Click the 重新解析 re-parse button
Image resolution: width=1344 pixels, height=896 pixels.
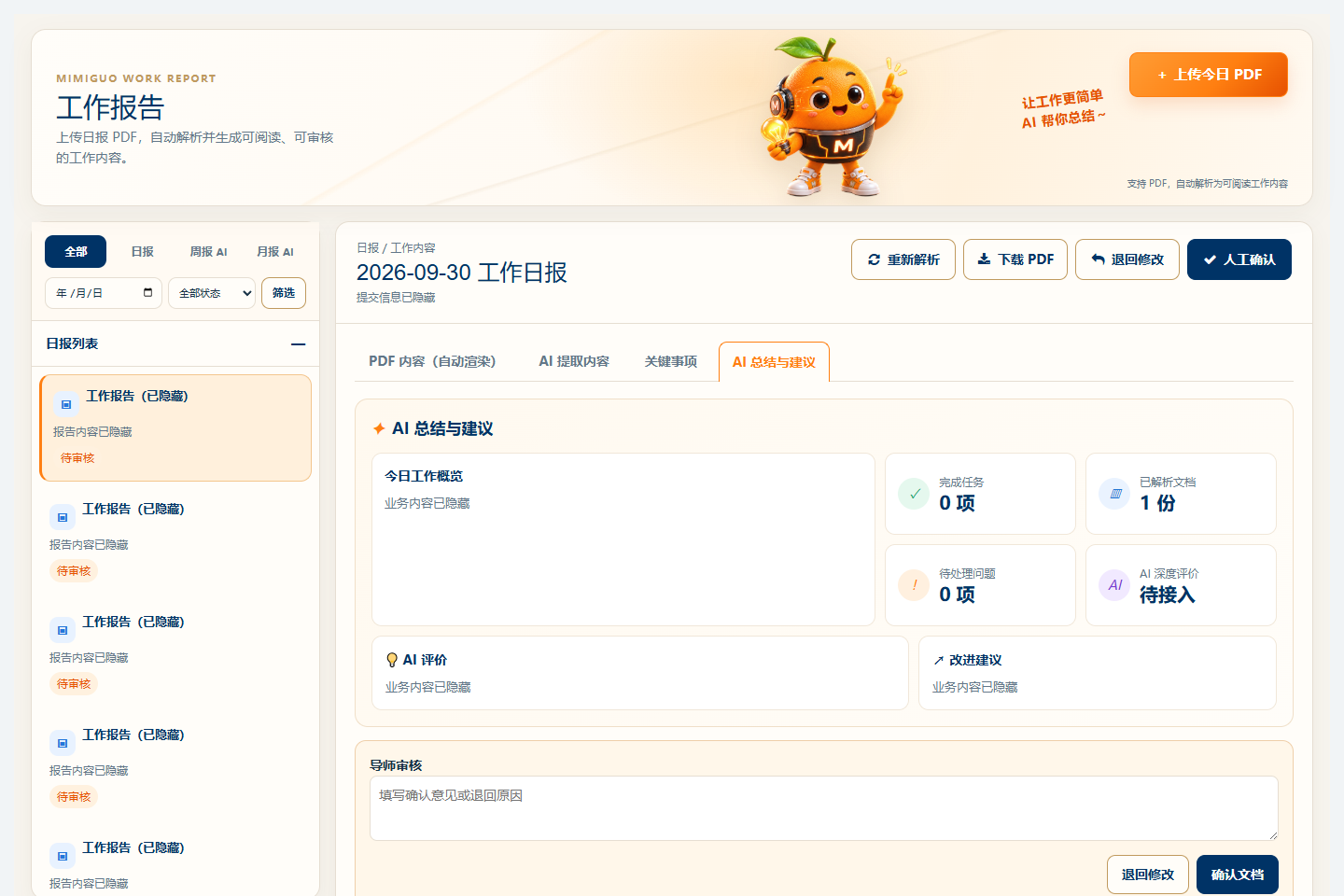903,259
